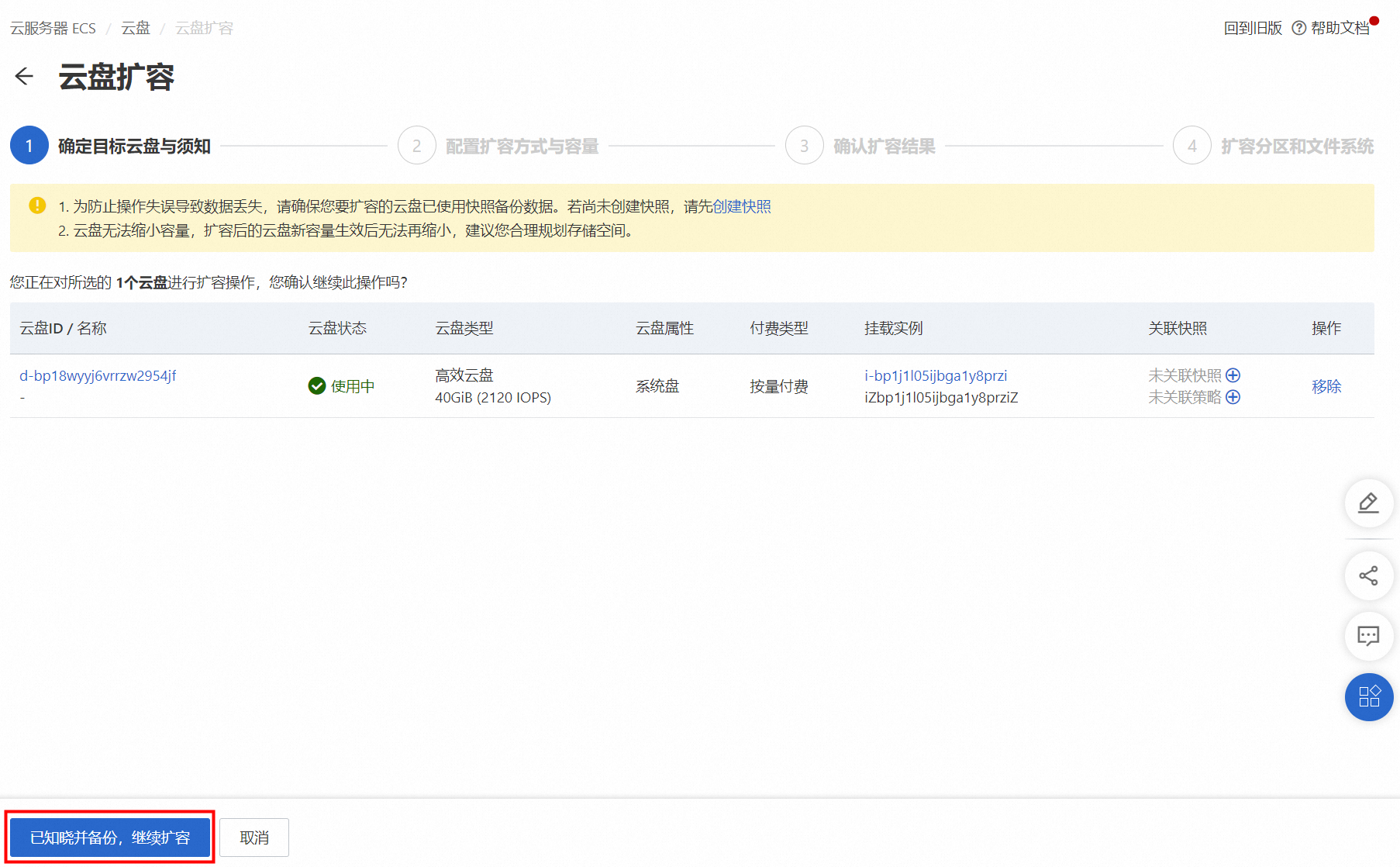Open the 创建快照 link
Screen dimensions: 1400x867
coord(741,206)
